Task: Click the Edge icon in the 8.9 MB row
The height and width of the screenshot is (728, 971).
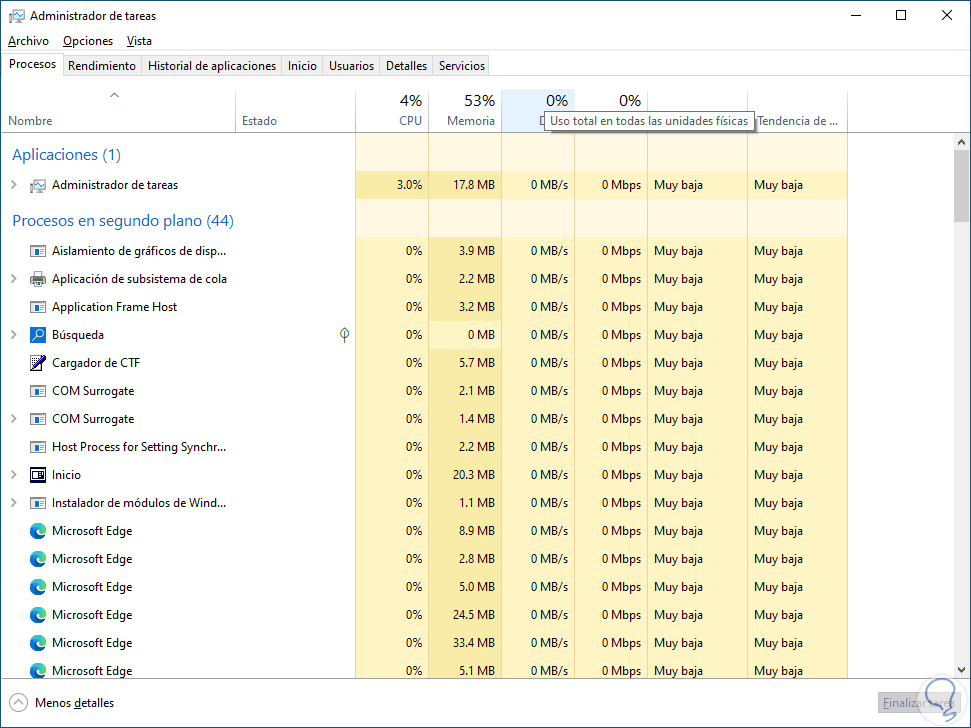Action: (x=38, y=531)
